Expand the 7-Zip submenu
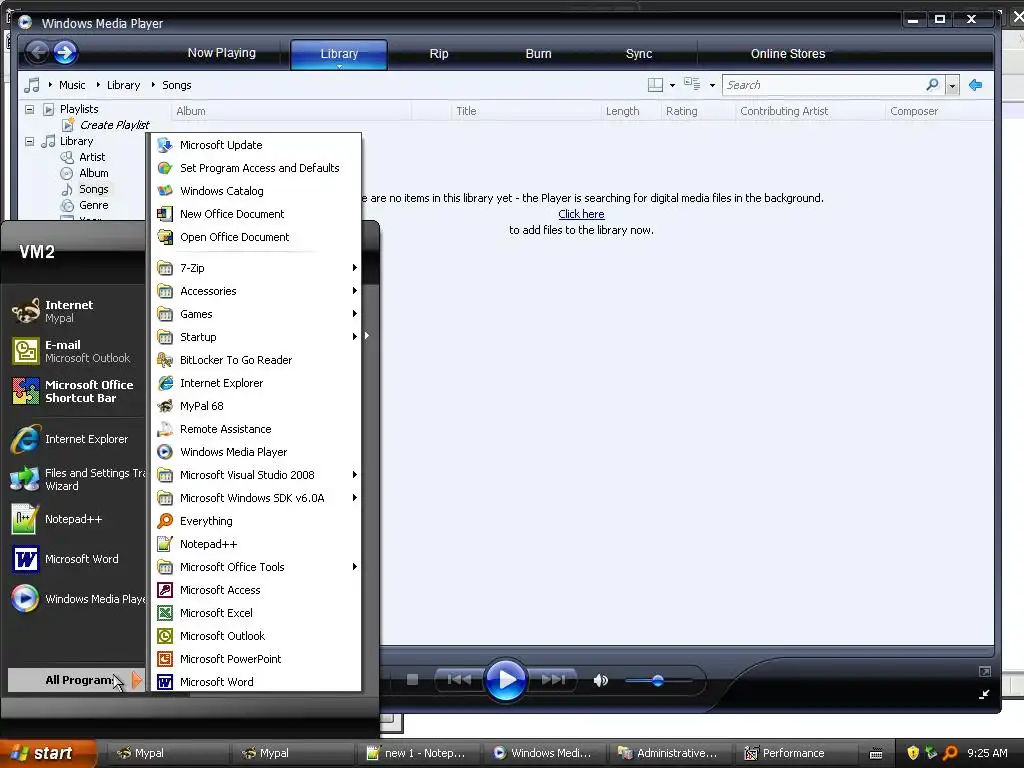Image resolution: width=1024 pixels, height=768 pixels. click(256, 268)
